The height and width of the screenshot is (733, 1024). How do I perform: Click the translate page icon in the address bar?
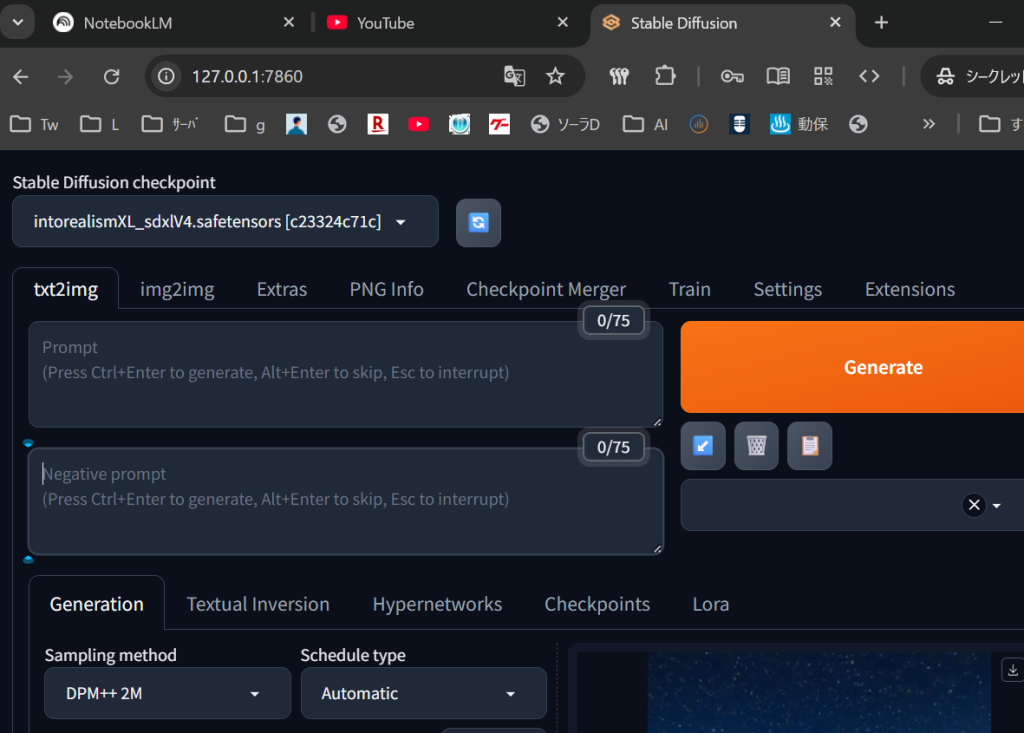point(514,76)
